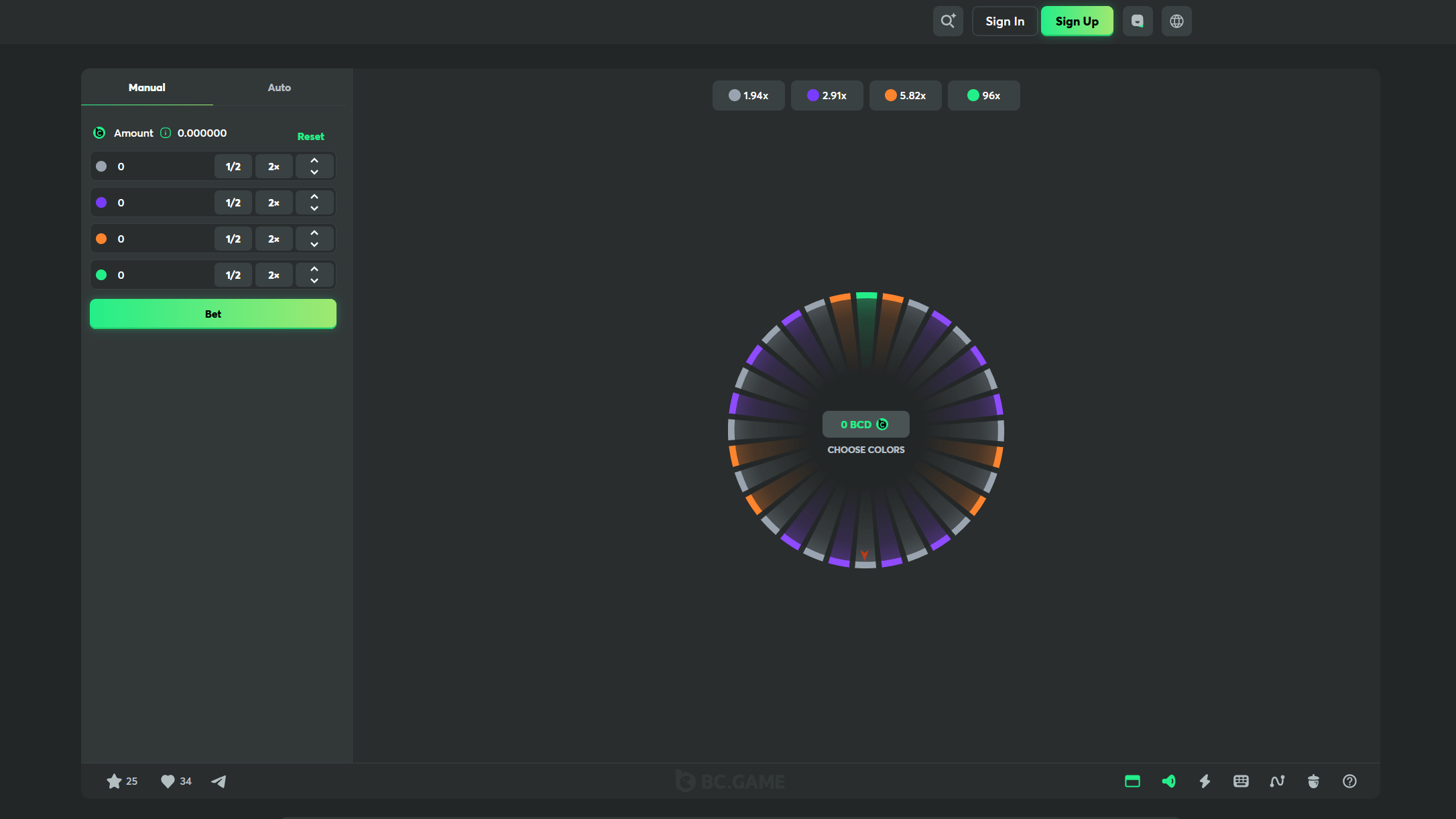Adjust green bet with stepper arrows
Screen dimensions: 1456x819
[x=314, y=275]
